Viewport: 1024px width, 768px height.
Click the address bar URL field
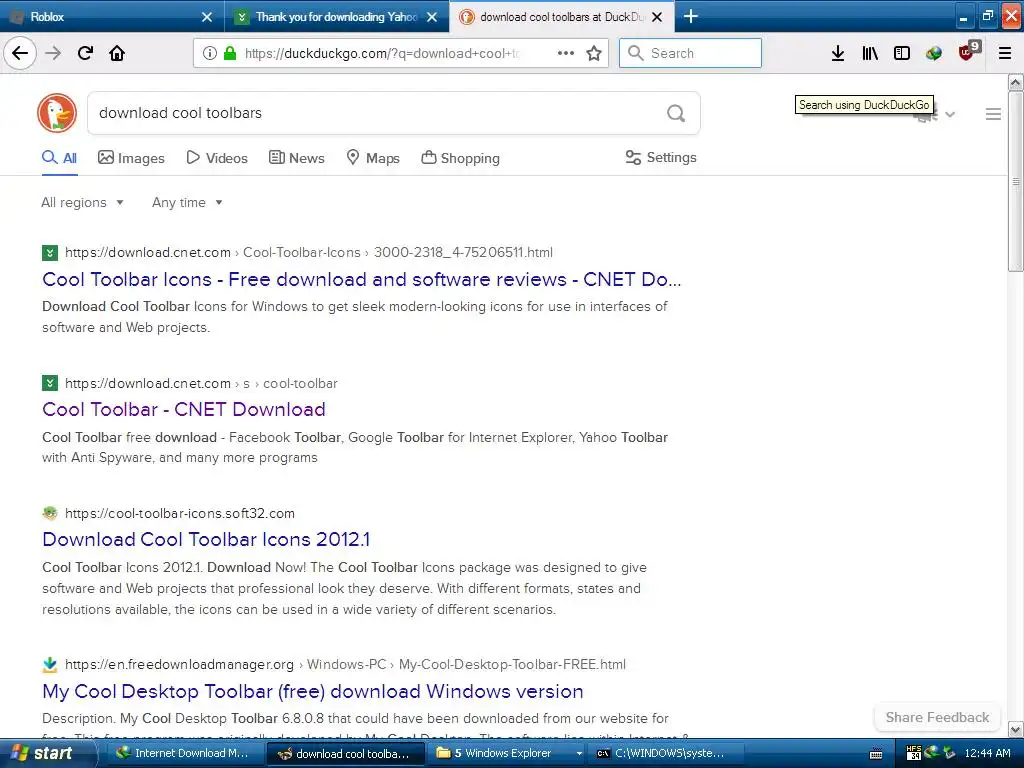pos(381,54)
